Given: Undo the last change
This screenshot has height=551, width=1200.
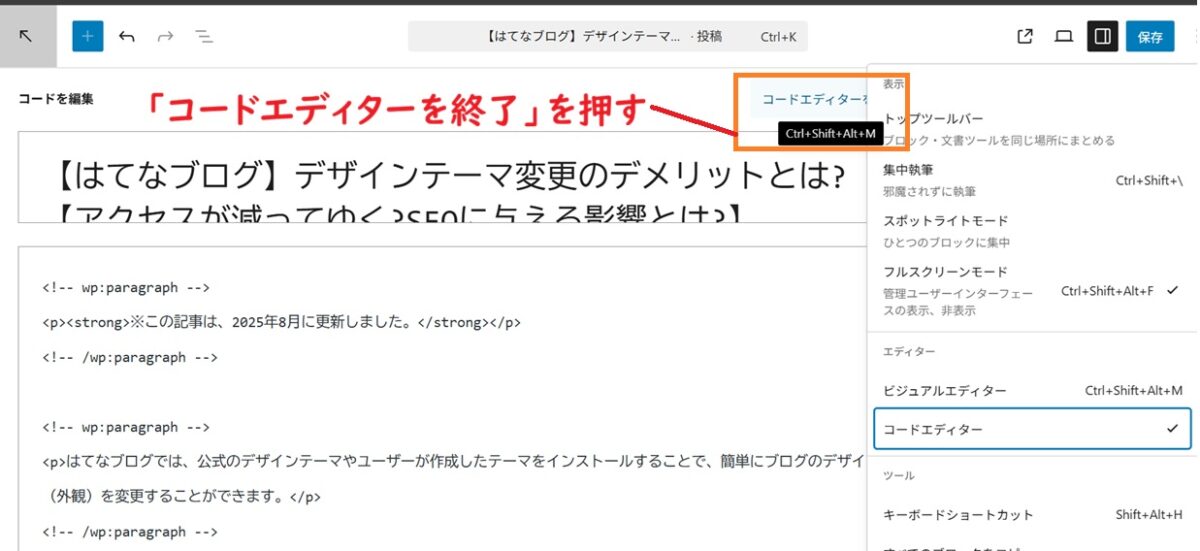Looking at the screenshot, I should [x=127, y=37].
